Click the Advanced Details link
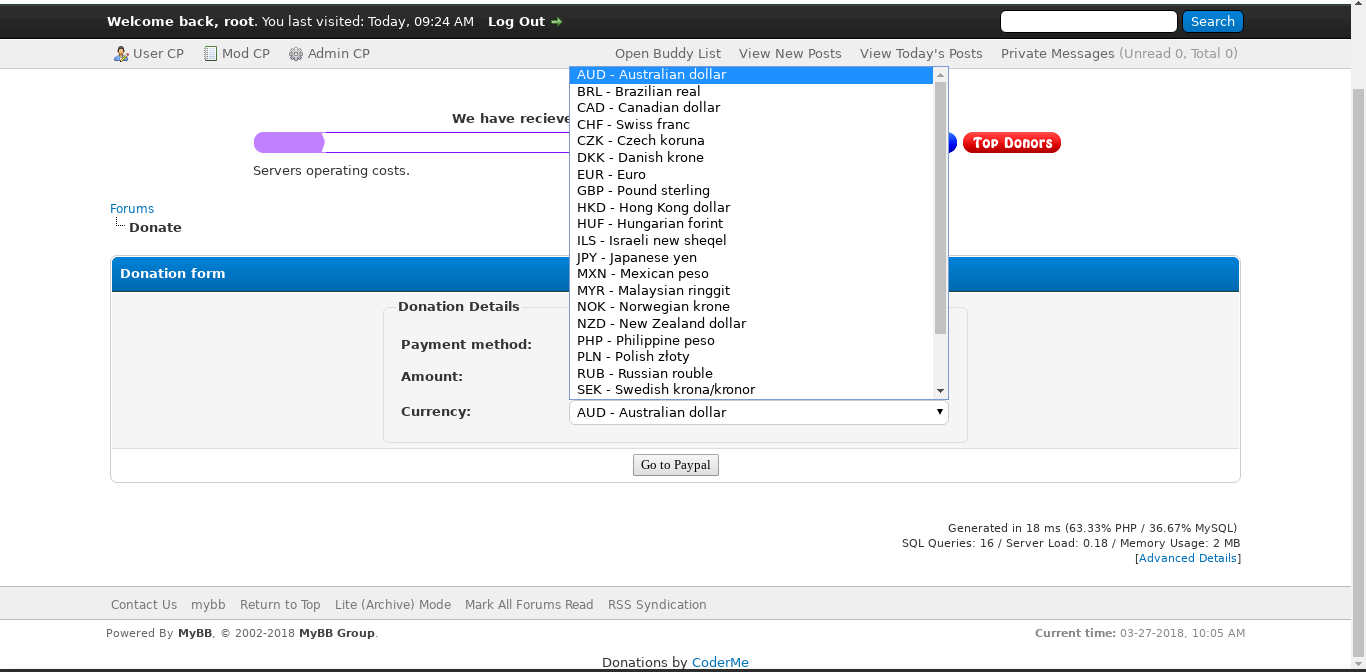1366x672 pixels. (1187, 558)
